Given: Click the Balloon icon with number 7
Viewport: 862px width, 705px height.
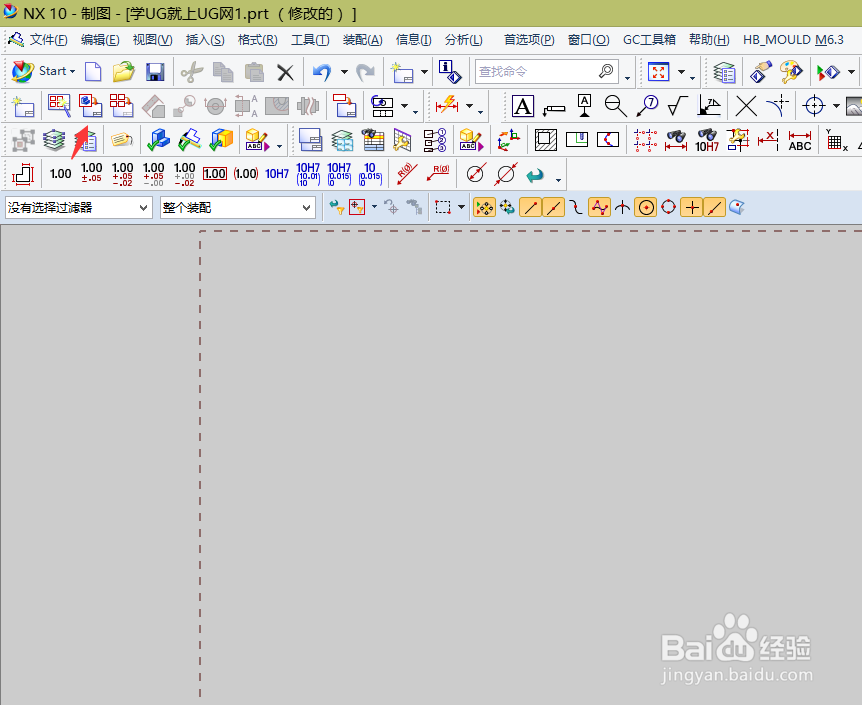Looking at the screenshot, I should [x=647, y=105].
